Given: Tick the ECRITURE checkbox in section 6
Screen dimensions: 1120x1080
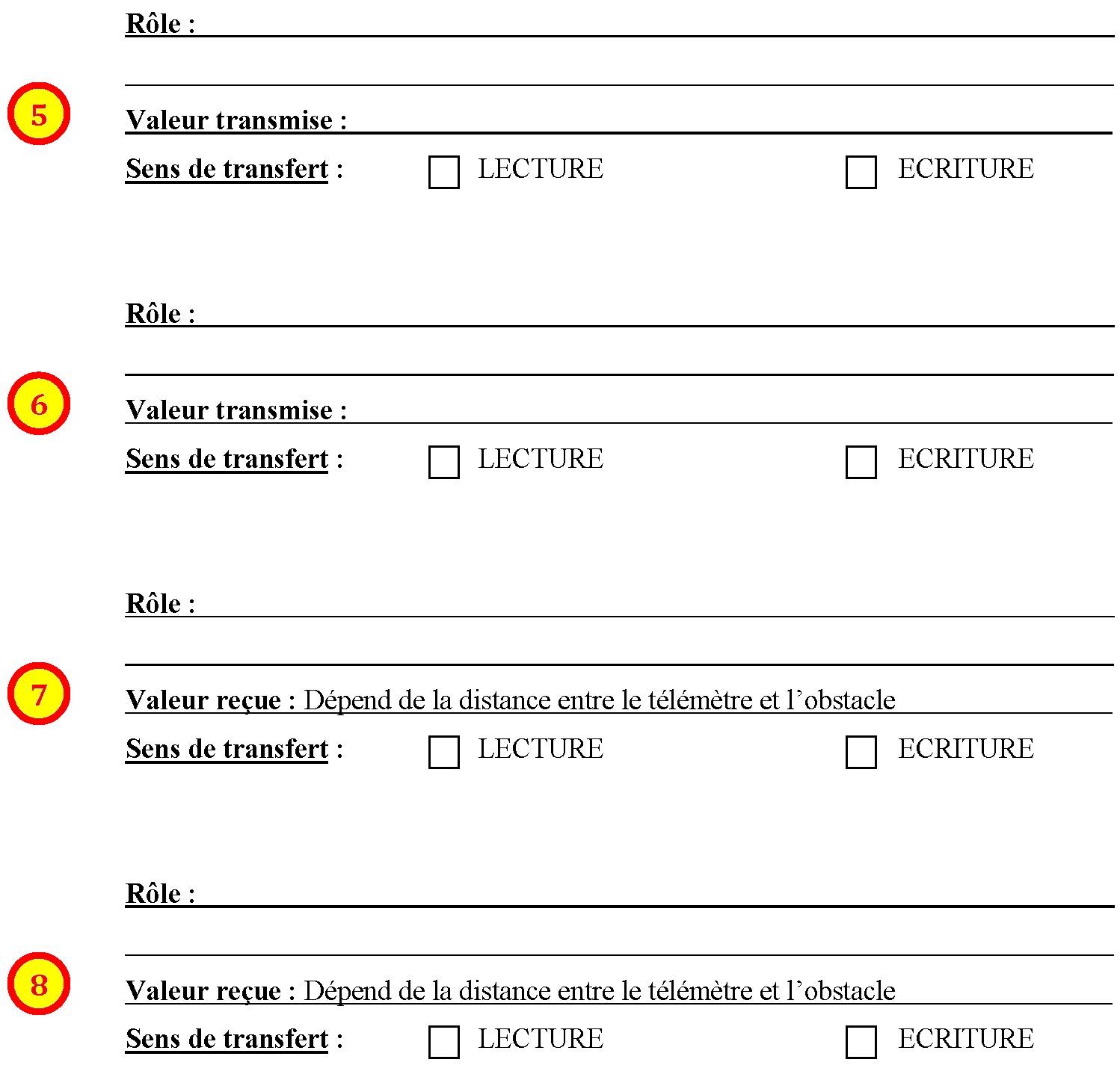Looking at the screenshot, I should [861, 462].
